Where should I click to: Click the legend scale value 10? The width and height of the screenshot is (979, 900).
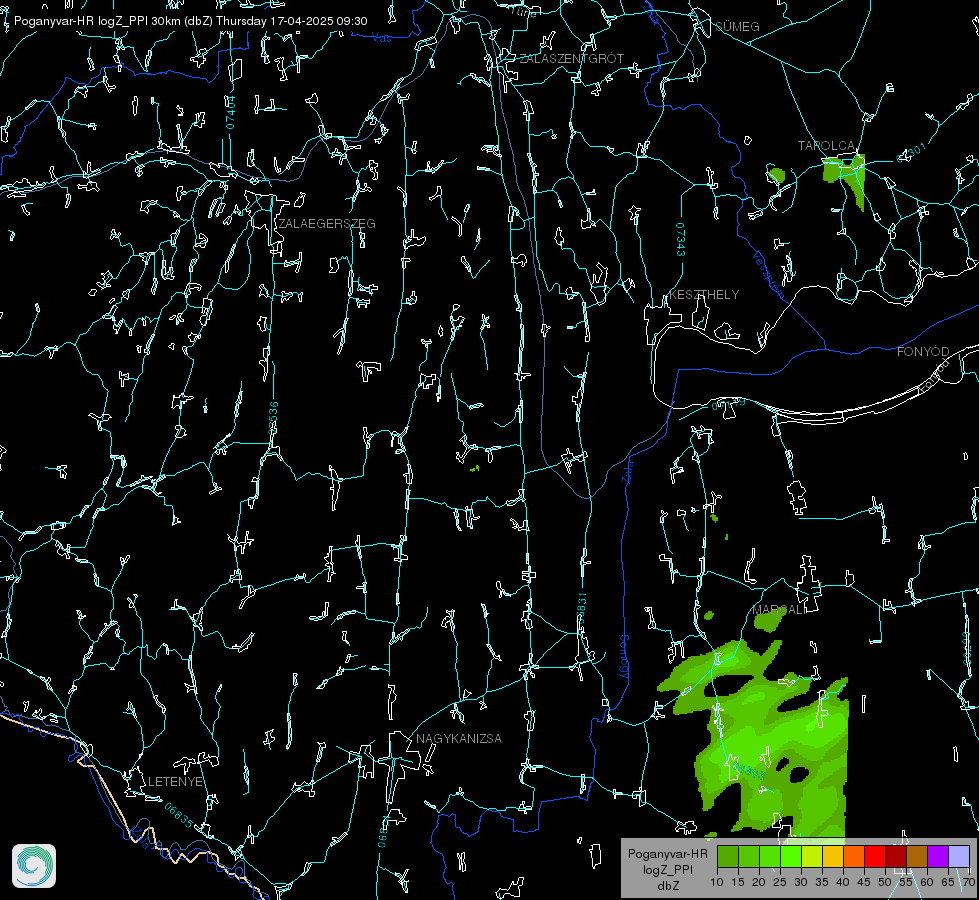[717, 882]
